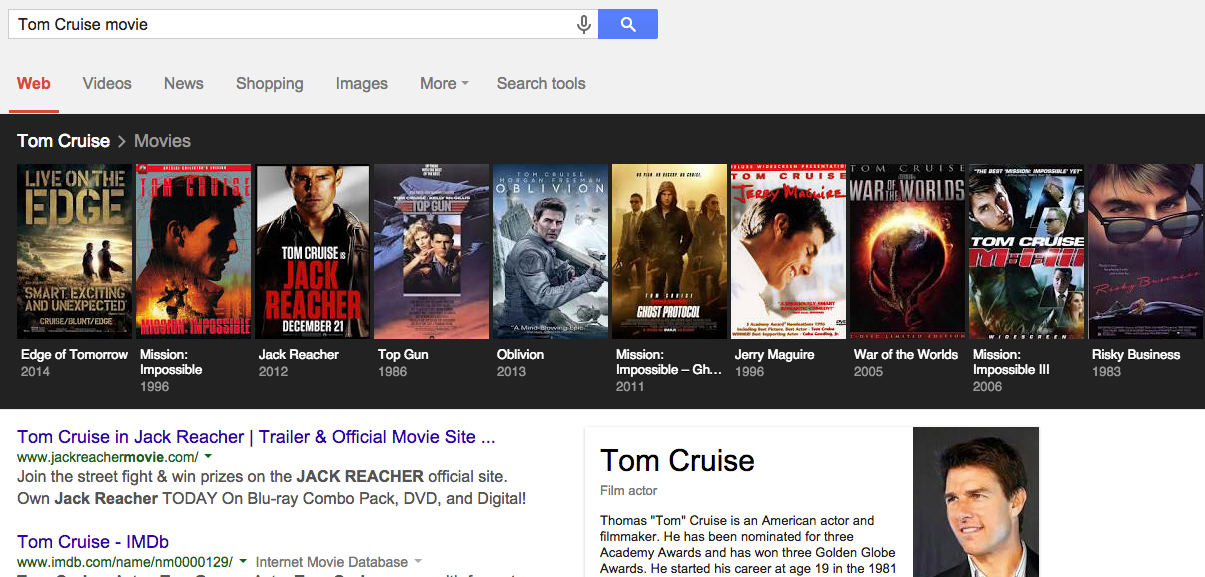Click the 'Oblivion' title below its poster
Image resolution: width=1205 pixels, height=577 pixels.
[x=521, y=355]
